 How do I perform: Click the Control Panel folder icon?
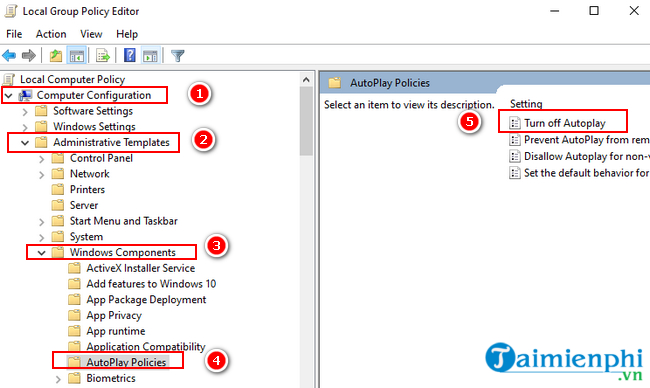58,158
